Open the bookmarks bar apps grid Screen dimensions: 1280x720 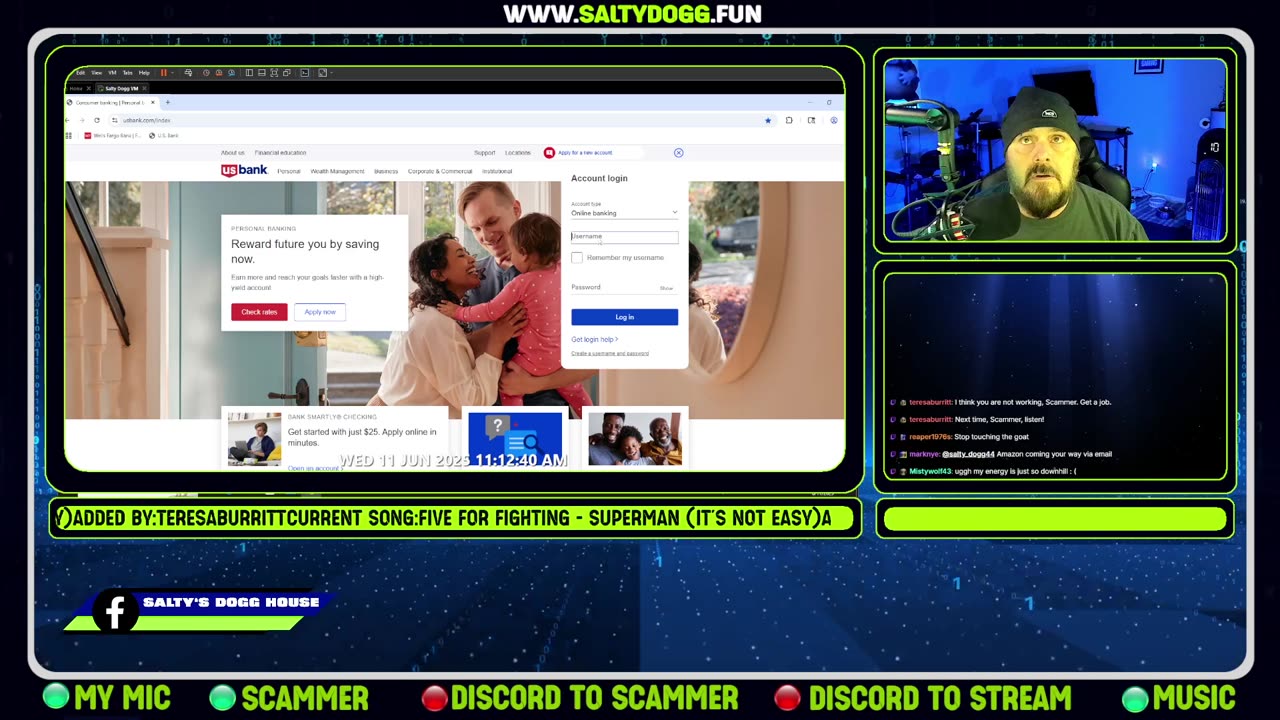pyautogui.click(x=69, y=135)
